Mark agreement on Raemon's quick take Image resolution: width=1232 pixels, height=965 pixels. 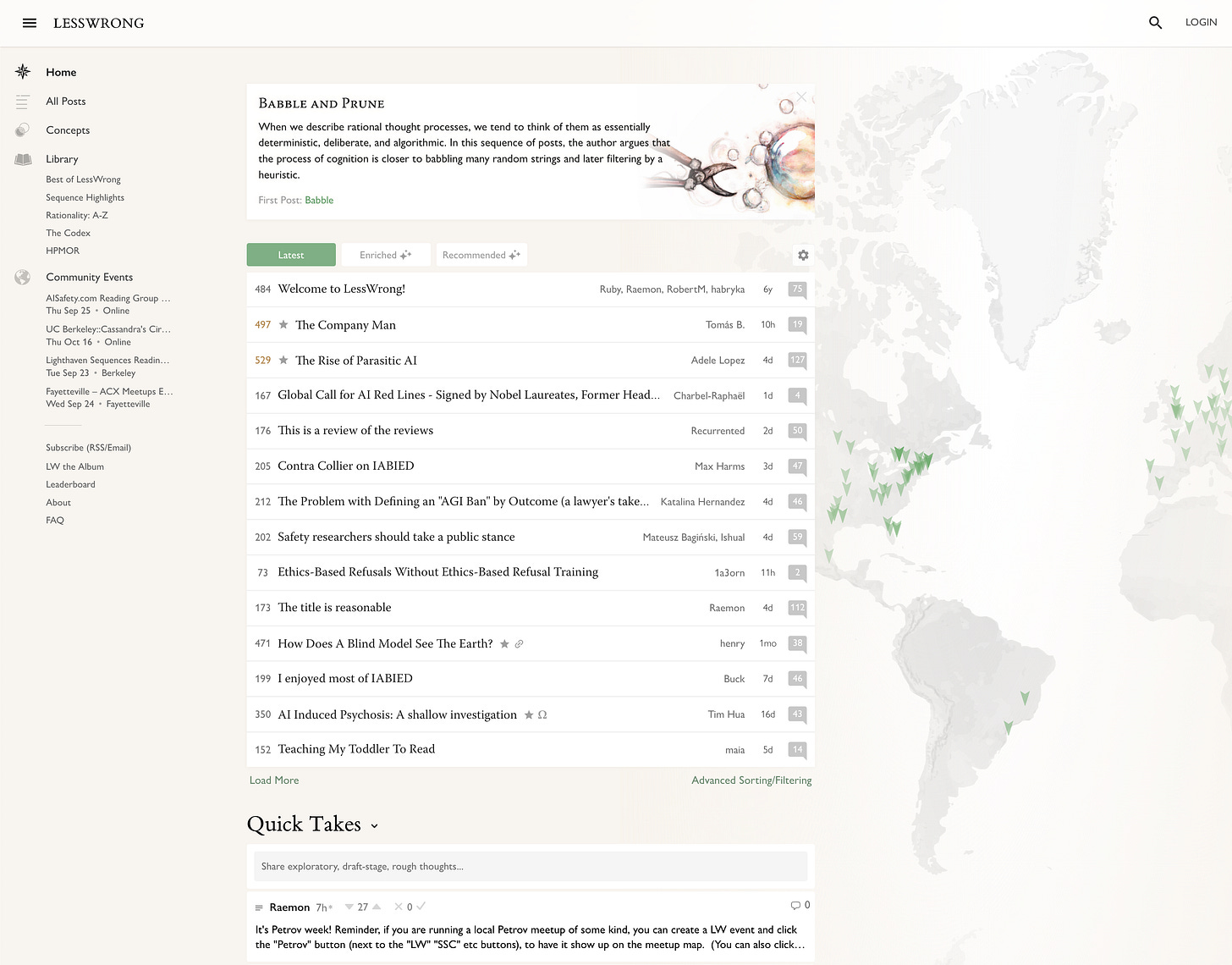(421, 907)
